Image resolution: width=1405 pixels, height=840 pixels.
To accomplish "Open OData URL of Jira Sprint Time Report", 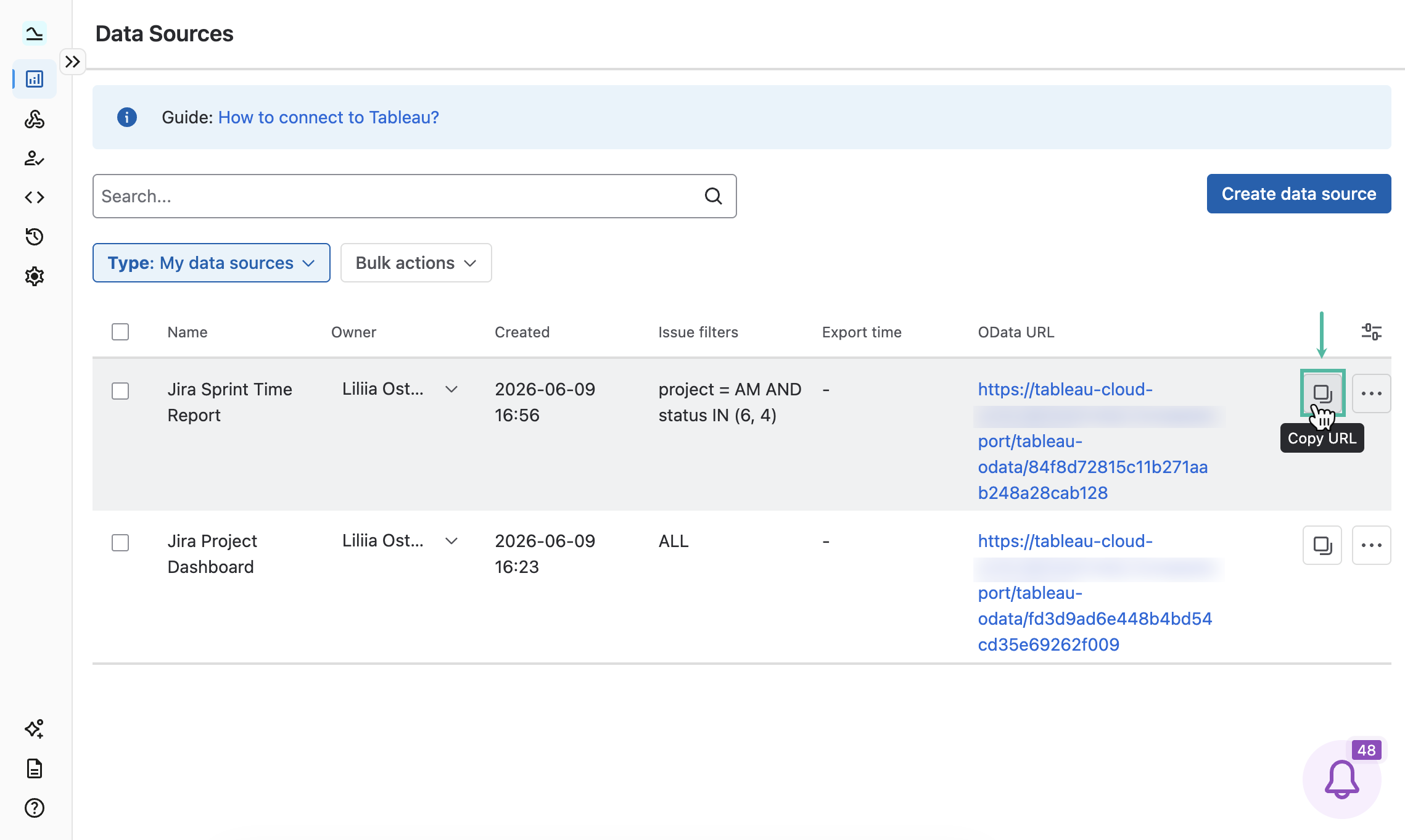I will [x=1093, y=441].
